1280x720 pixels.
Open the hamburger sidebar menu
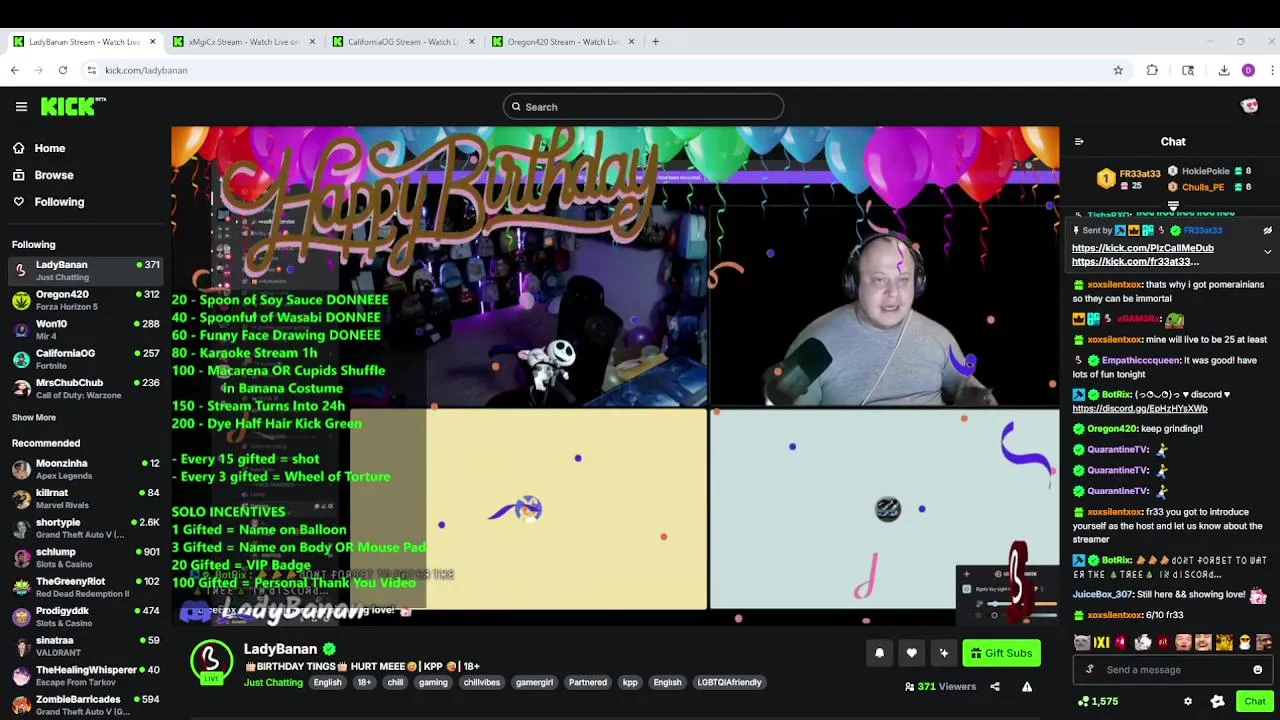tap(21, 106)
